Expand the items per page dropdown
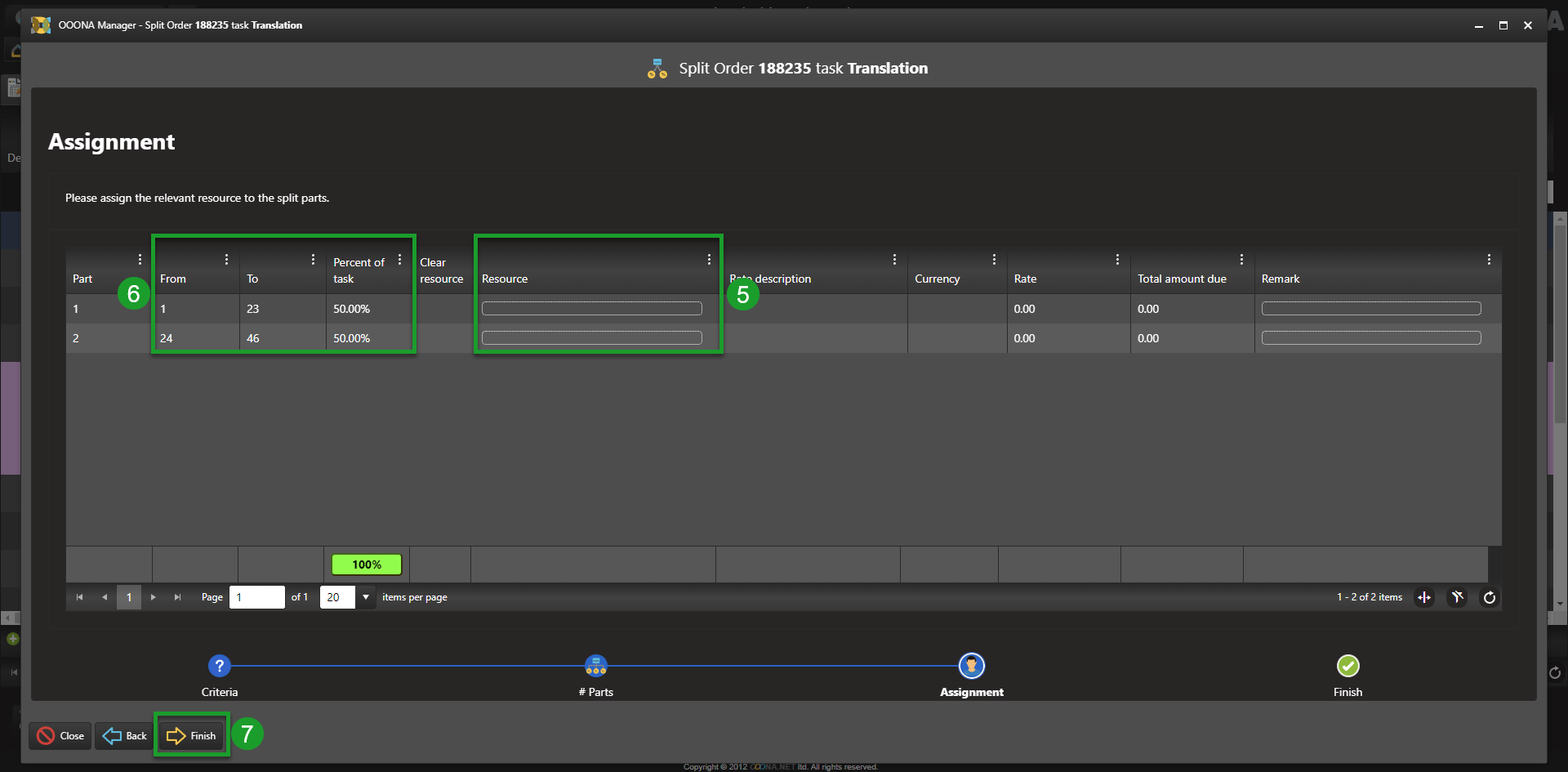 [x=366, y=597]
